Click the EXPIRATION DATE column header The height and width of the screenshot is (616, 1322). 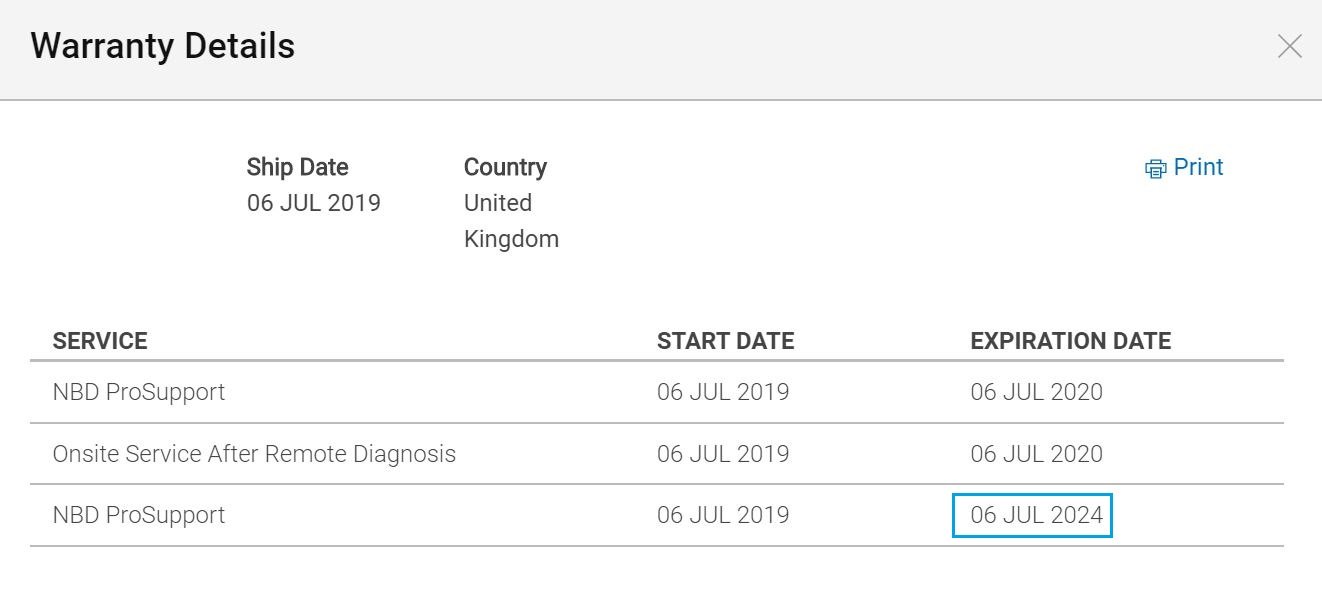coord(1070,341)
